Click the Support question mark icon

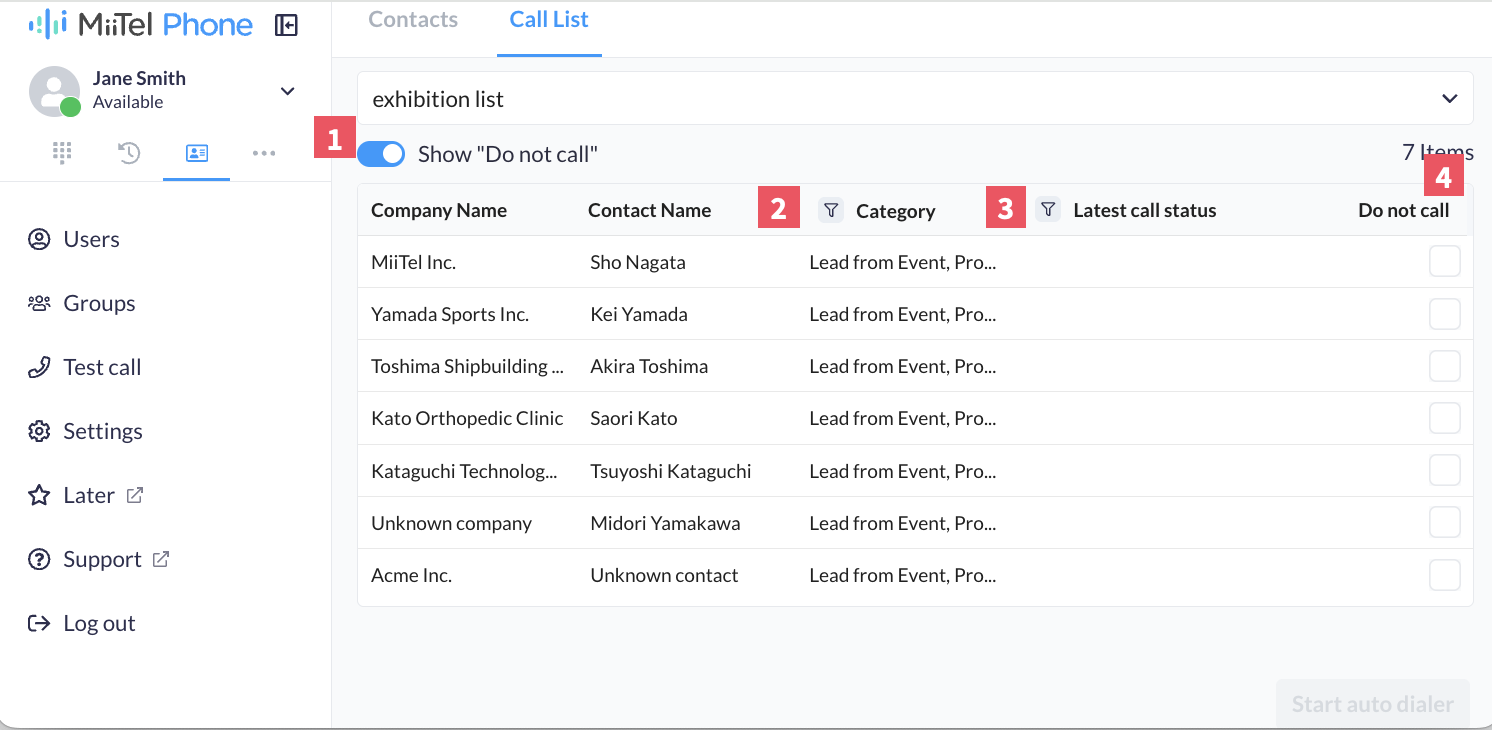point(39,559)
